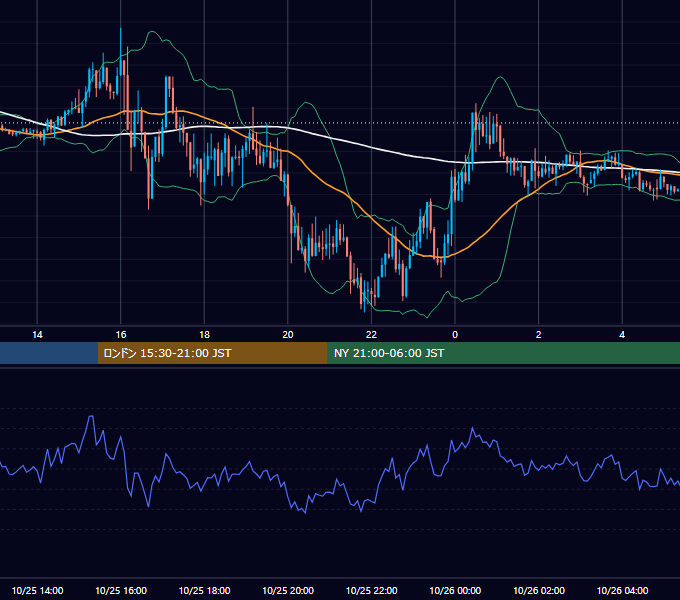The image size is (680, 600).
Task: Select the 0 hour axis label
Action: (455, 335)
